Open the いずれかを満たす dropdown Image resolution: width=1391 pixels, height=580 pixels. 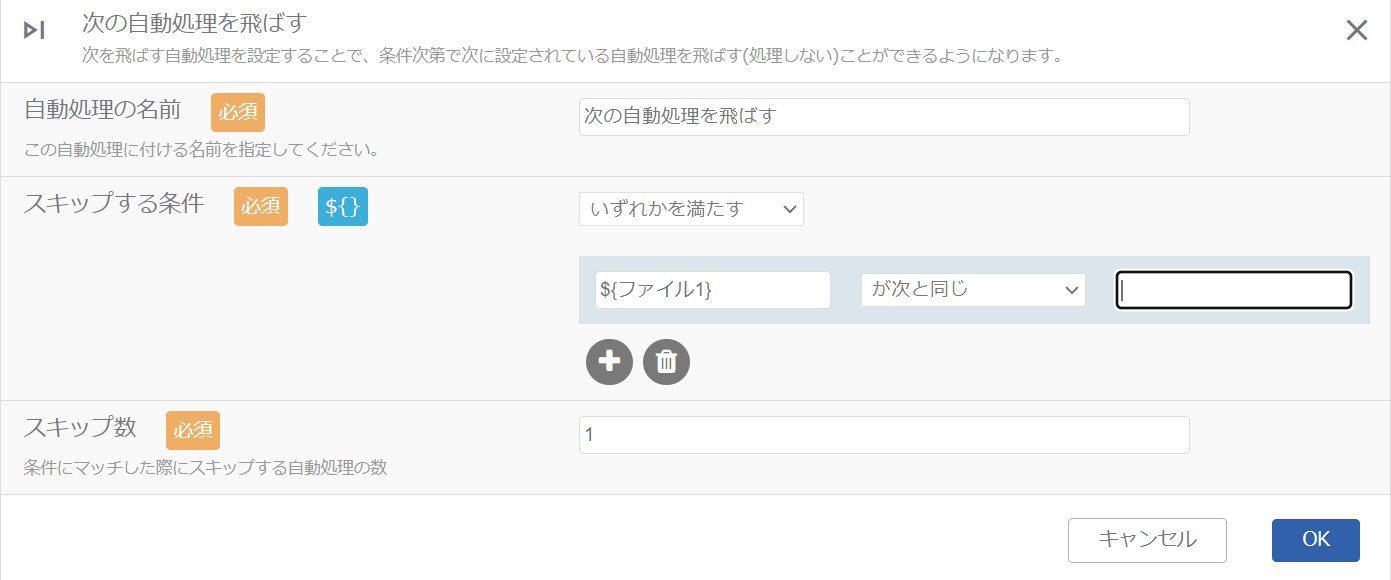point(690,208)
